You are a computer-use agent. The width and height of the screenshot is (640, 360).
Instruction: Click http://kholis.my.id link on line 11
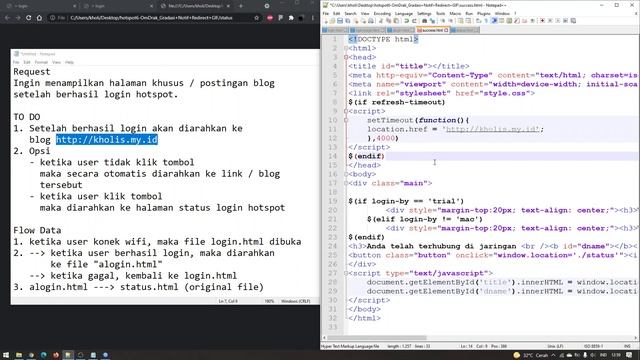[492, 129]
